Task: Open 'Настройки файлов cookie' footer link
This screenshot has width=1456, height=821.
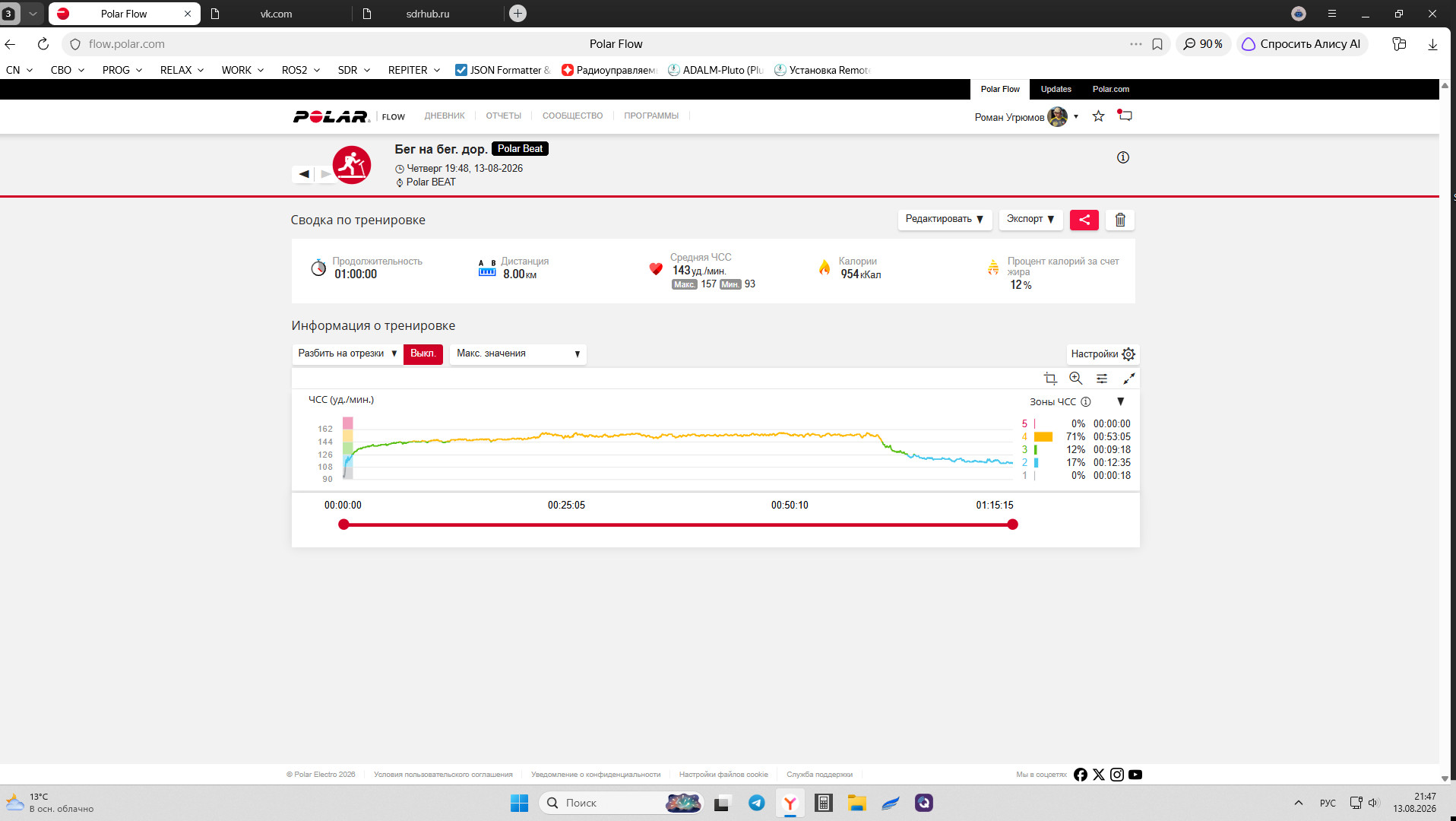Action: (723, 775)
